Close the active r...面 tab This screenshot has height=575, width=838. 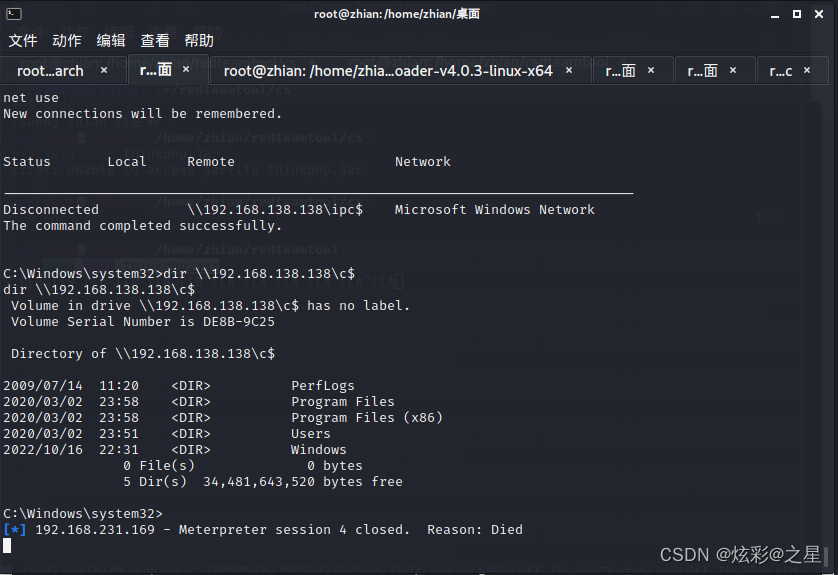[186, 69]
